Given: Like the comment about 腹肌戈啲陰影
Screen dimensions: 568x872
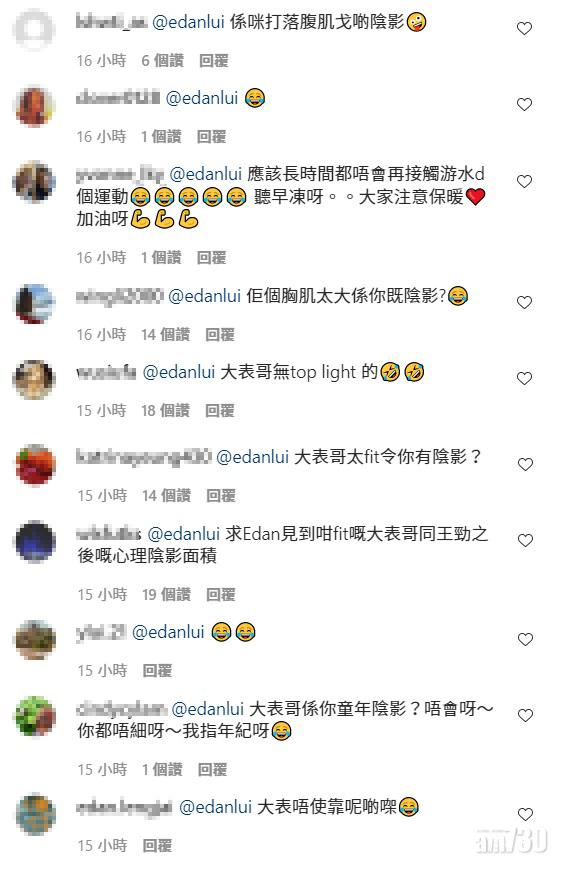Looking at the screenshot, I should click(x=524, y=28).
